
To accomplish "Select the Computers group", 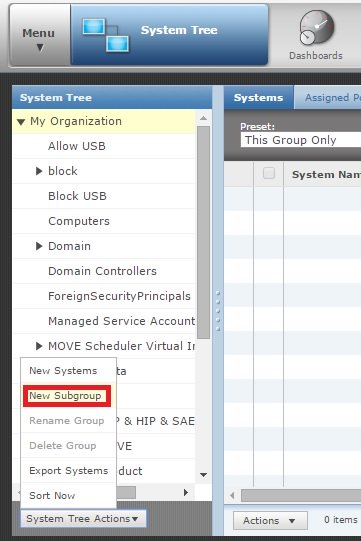I will coord(79,221).
